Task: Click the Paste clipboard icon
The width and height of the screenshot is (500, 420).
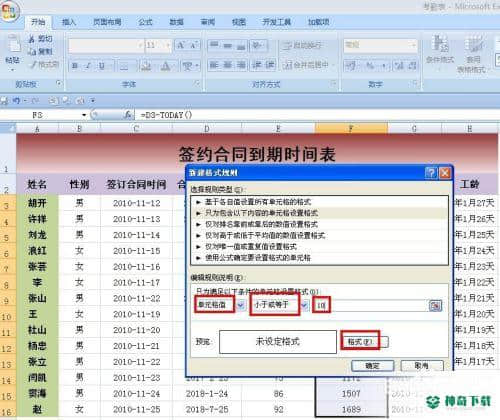Action: pos(13,43)
